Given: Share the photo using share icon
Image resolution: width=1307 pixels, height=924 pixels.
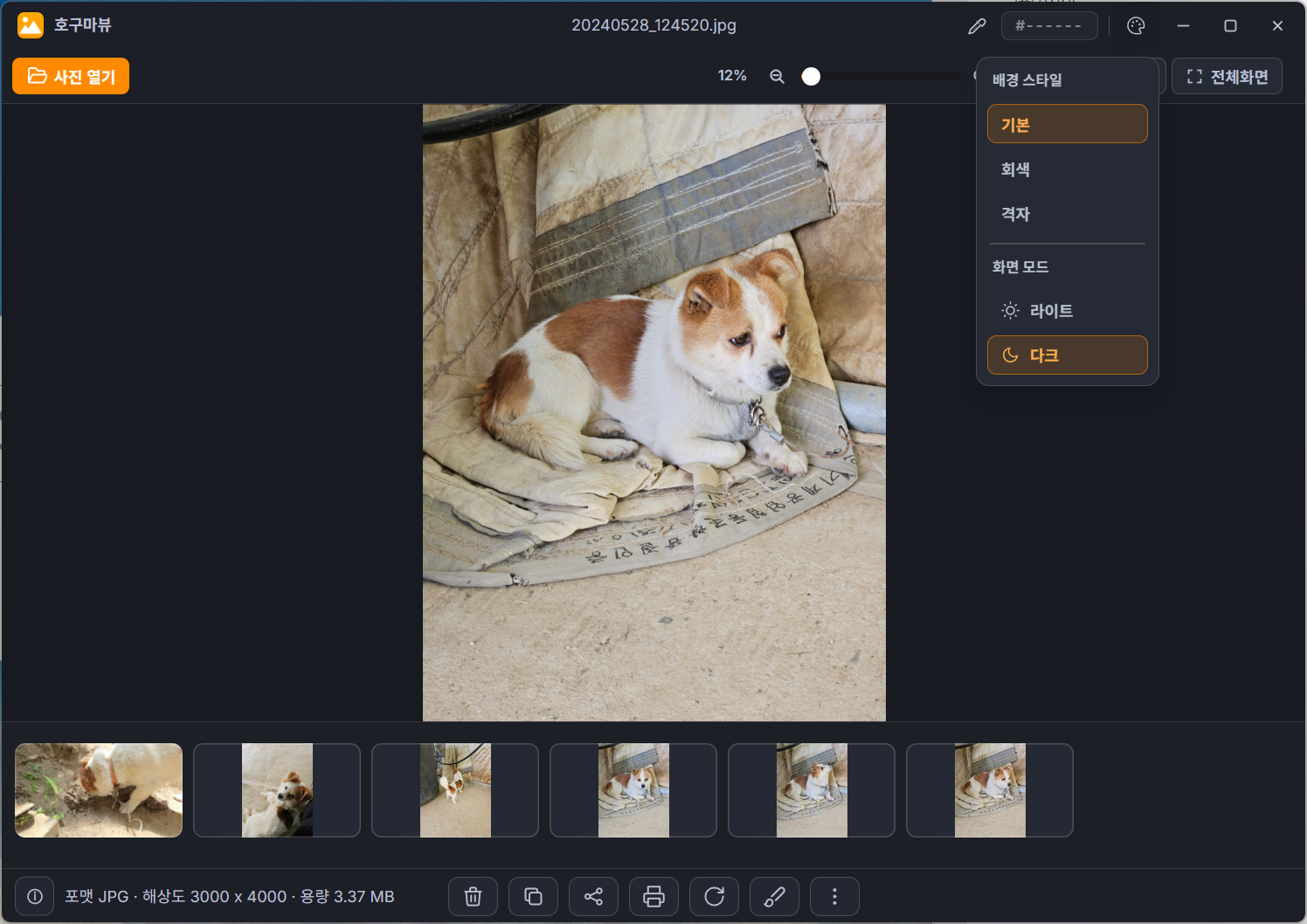Looking at the screenshot, I should coord(593,896).
